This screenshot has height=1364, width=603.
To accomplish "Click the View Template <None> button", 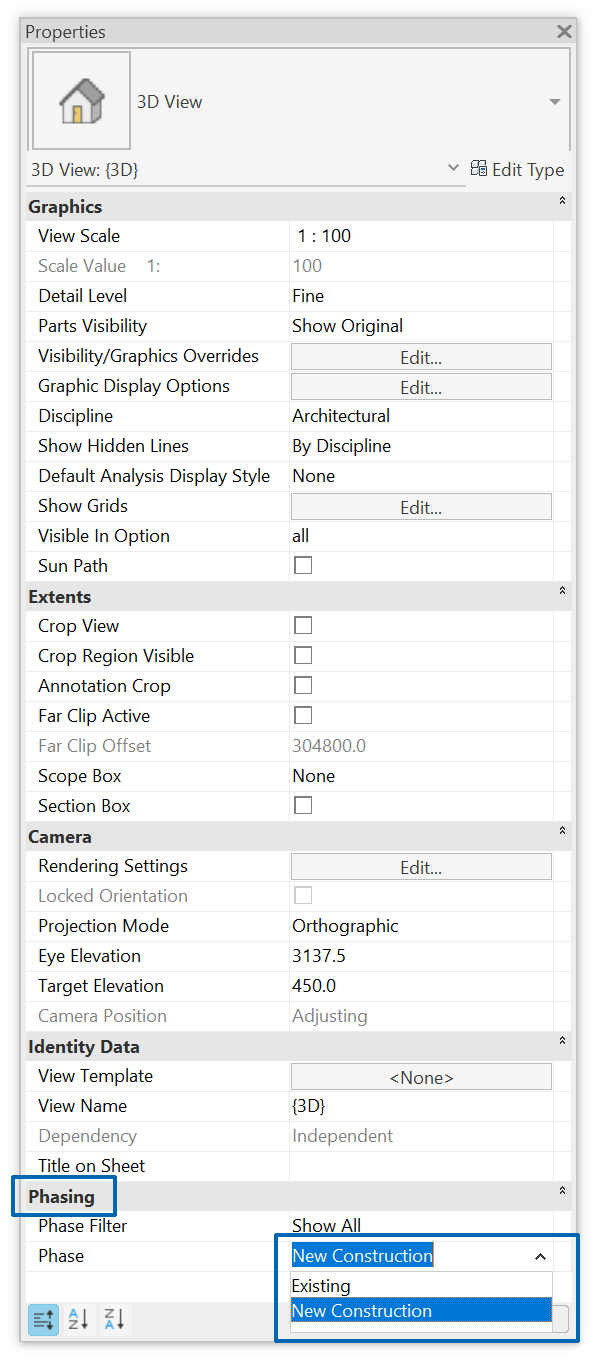I will [x=421, y=1077].
